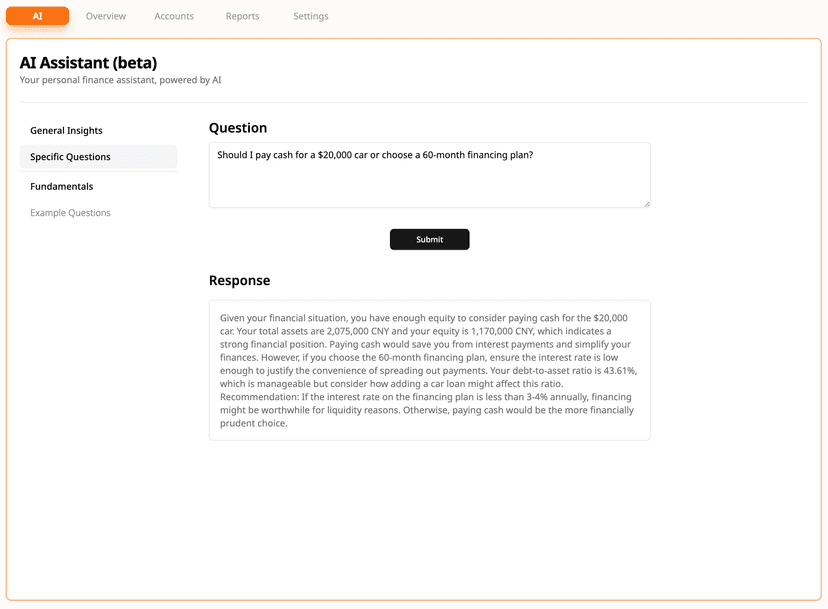Viewport: 828px width, 609px height.
Task: Click the AI Assistant (beta) heading
Action: [x=88, y=63]
